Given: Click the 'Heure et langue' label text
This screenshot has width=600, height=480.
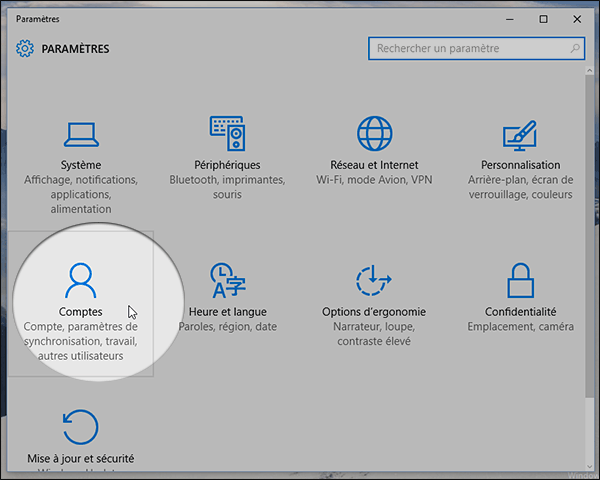Looking at the screenshot, I should click(227, 312).
